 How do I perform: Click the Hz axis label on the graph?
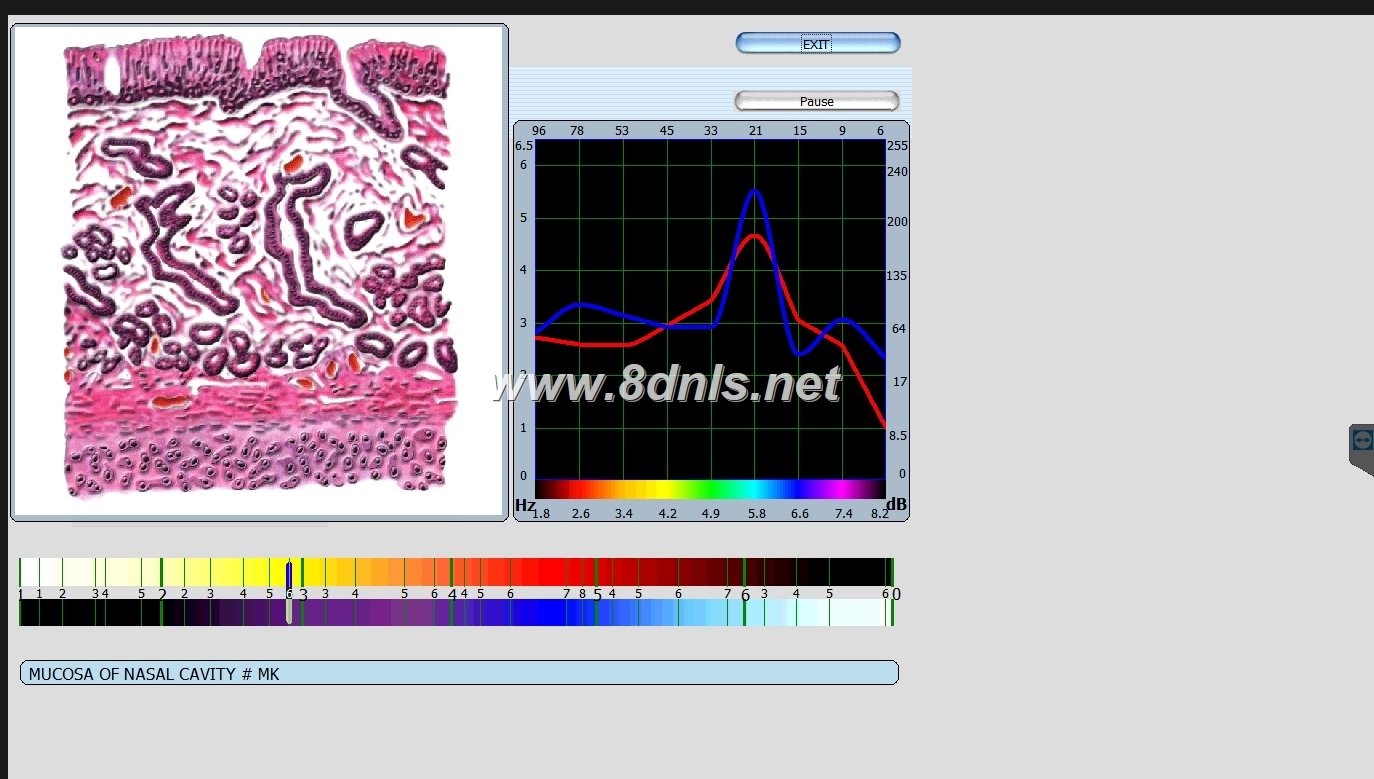tap(524, 505)
